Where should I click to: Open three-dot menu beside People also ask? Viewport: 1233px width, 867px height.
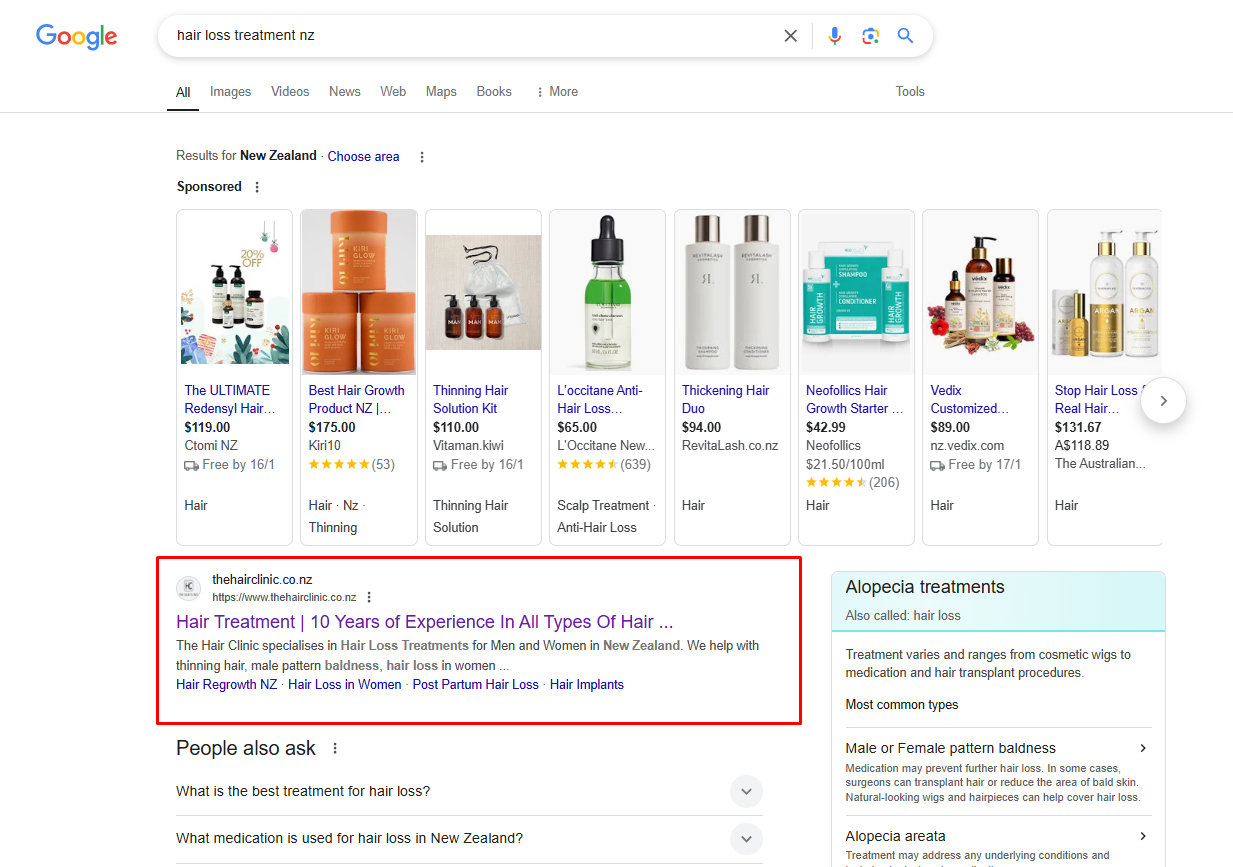335,748
